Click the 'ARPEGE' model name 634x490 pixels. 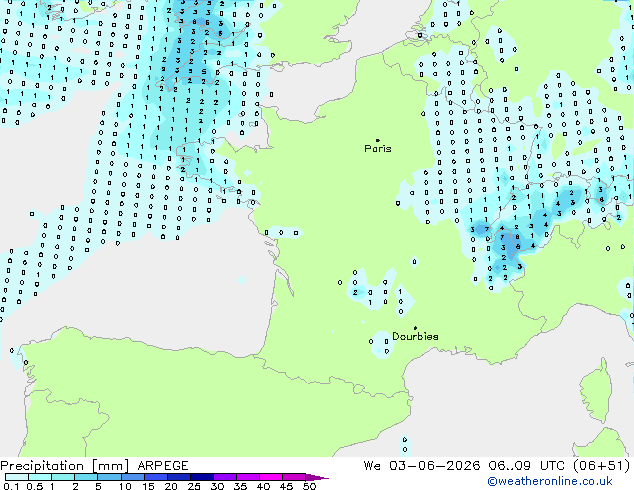click(163, 466)
